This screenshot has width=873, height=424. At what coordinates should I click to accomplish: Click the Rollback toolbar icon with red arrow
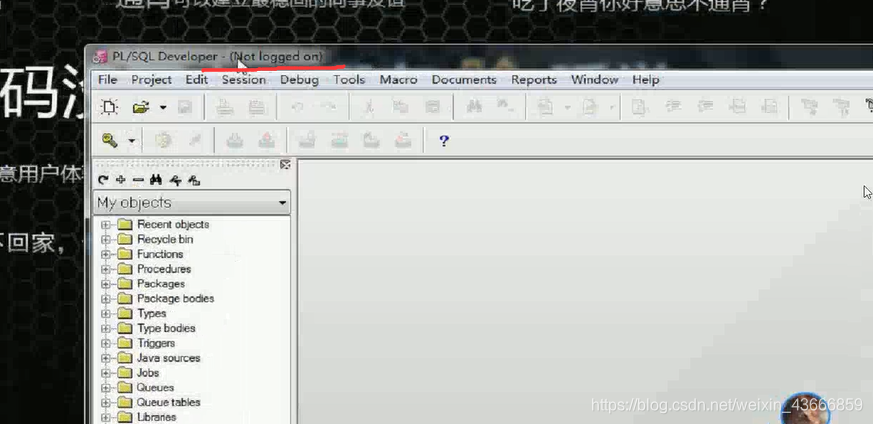266,141
